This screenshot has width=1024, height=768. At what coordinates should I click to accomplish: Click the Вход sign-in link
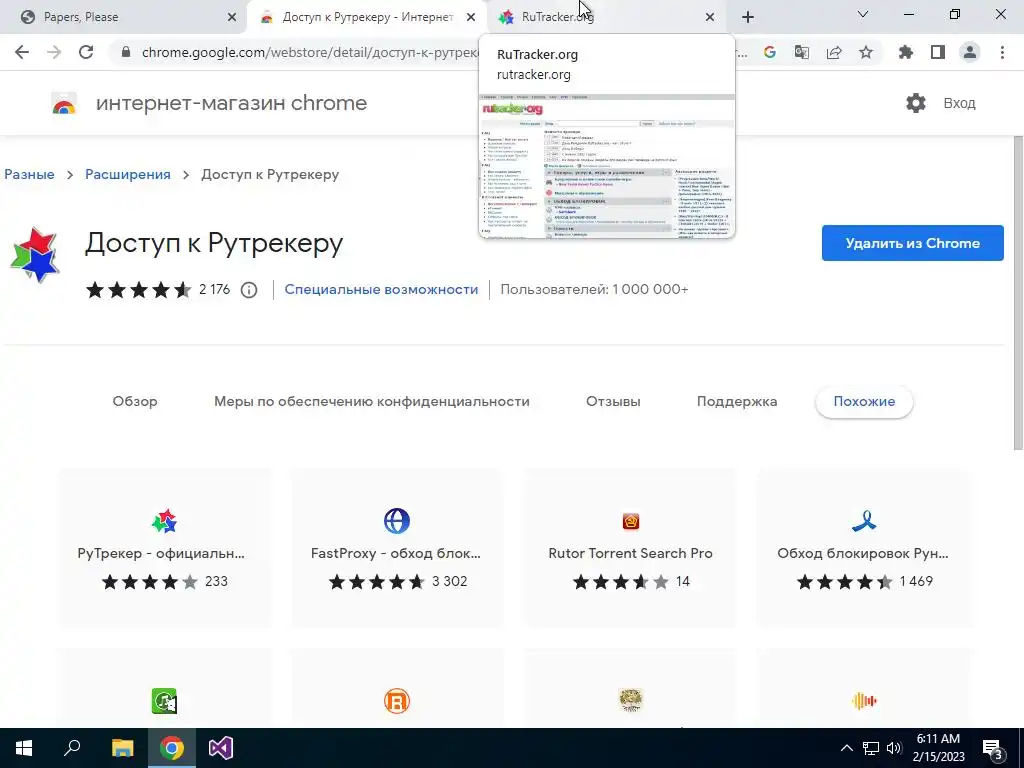959,103
